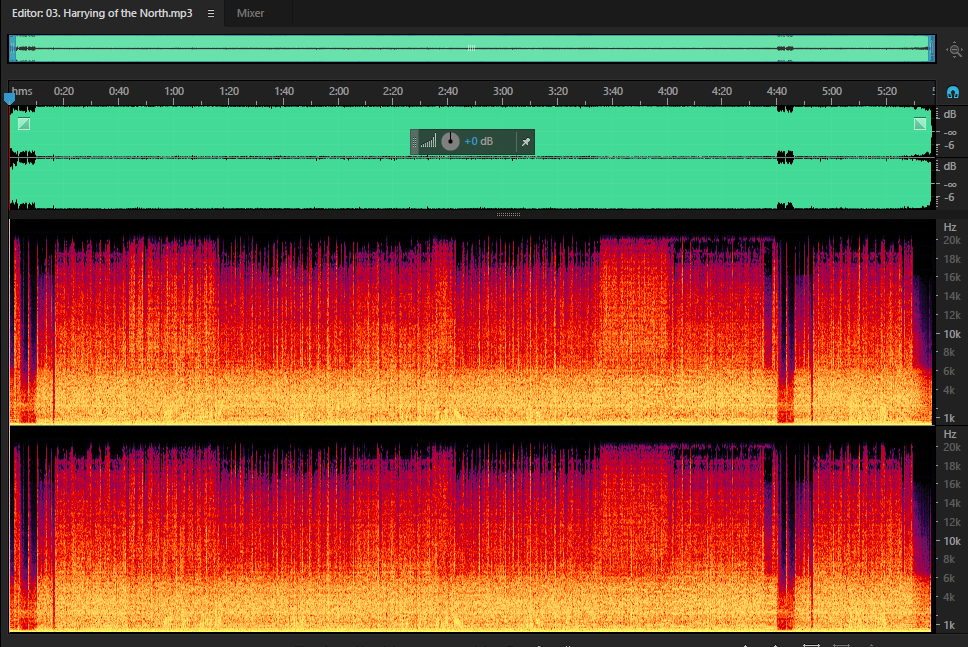Click the hms label on the time ruler

(22, 91)
